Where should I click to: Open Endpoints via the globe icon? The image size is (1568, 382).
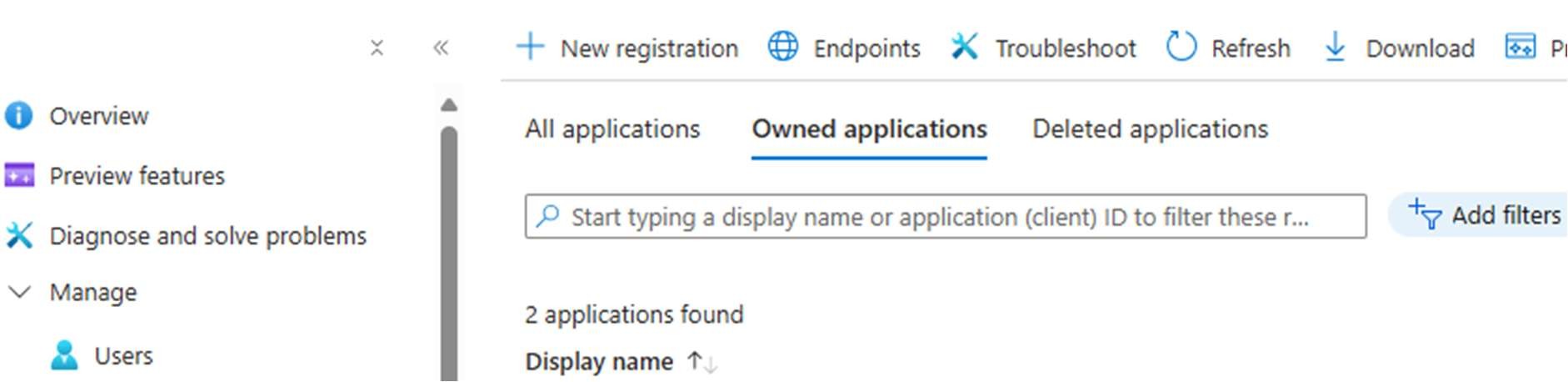pos(782,47)
